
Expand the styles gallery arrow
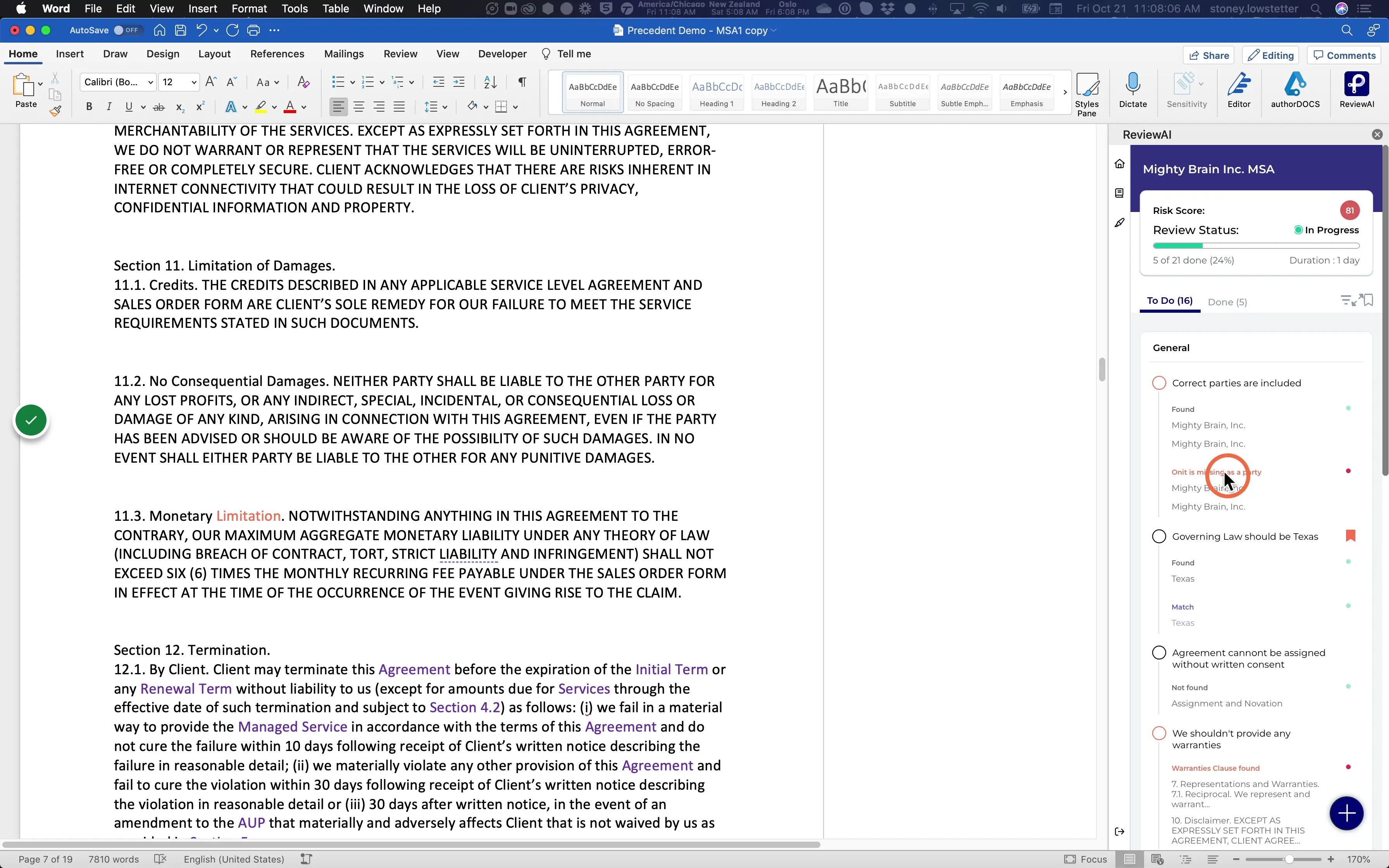pyautogui.click(x=1065, y=92)
